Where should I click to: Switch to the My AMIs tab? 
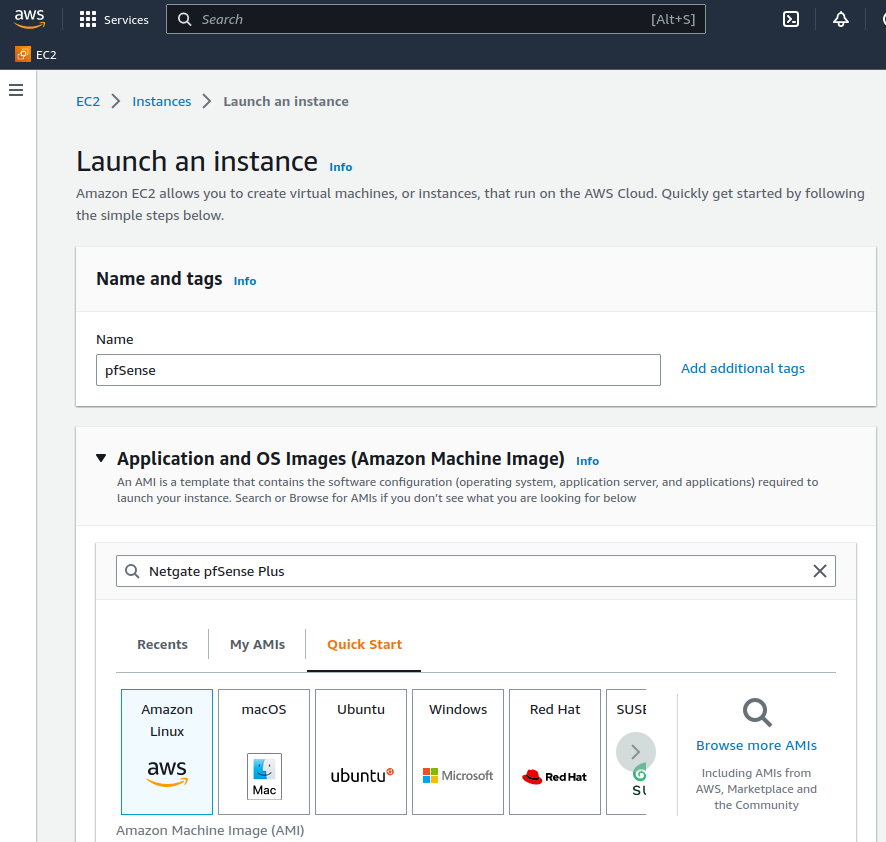pyautogui.click(x=257, y=644)
